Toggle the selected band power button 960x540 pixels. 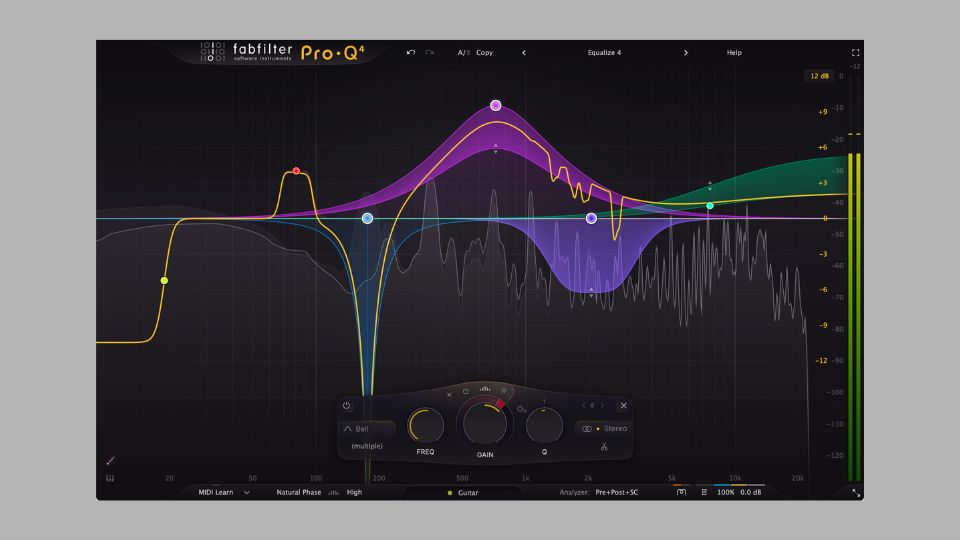pos(347,406)
